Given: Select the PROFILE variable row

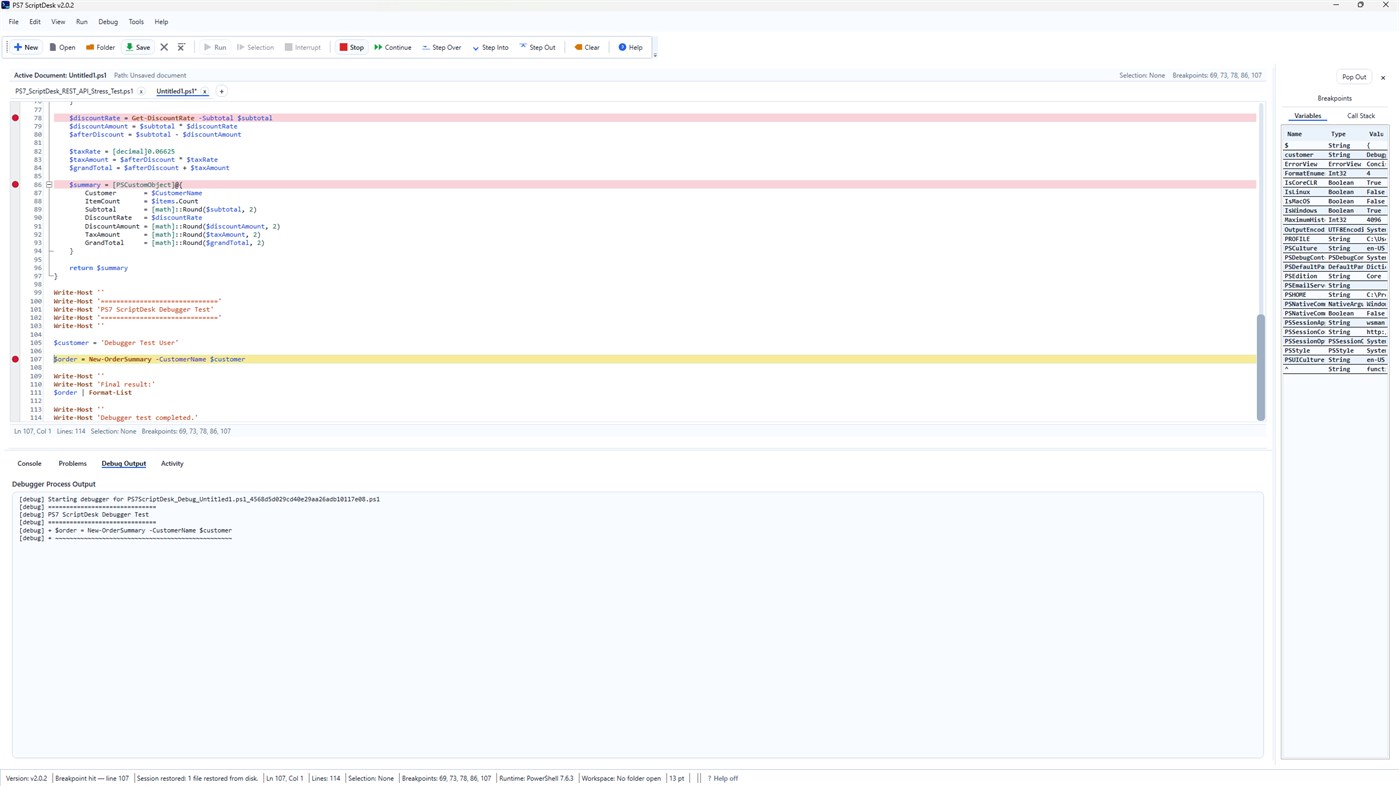Looking at the screenshot, I should click(x=1335, y=239).
